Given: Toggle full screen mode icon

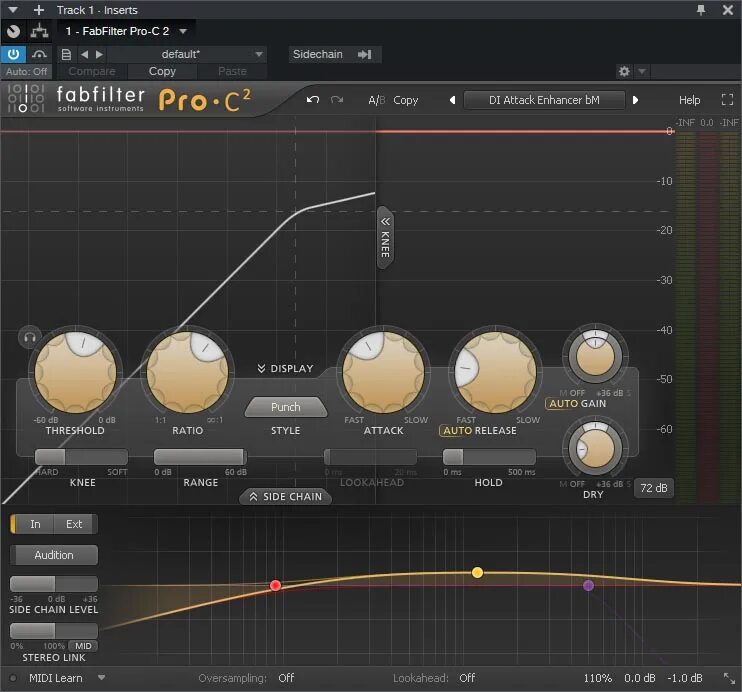Looking at the screenshot, I should click(x=727, y=100).
